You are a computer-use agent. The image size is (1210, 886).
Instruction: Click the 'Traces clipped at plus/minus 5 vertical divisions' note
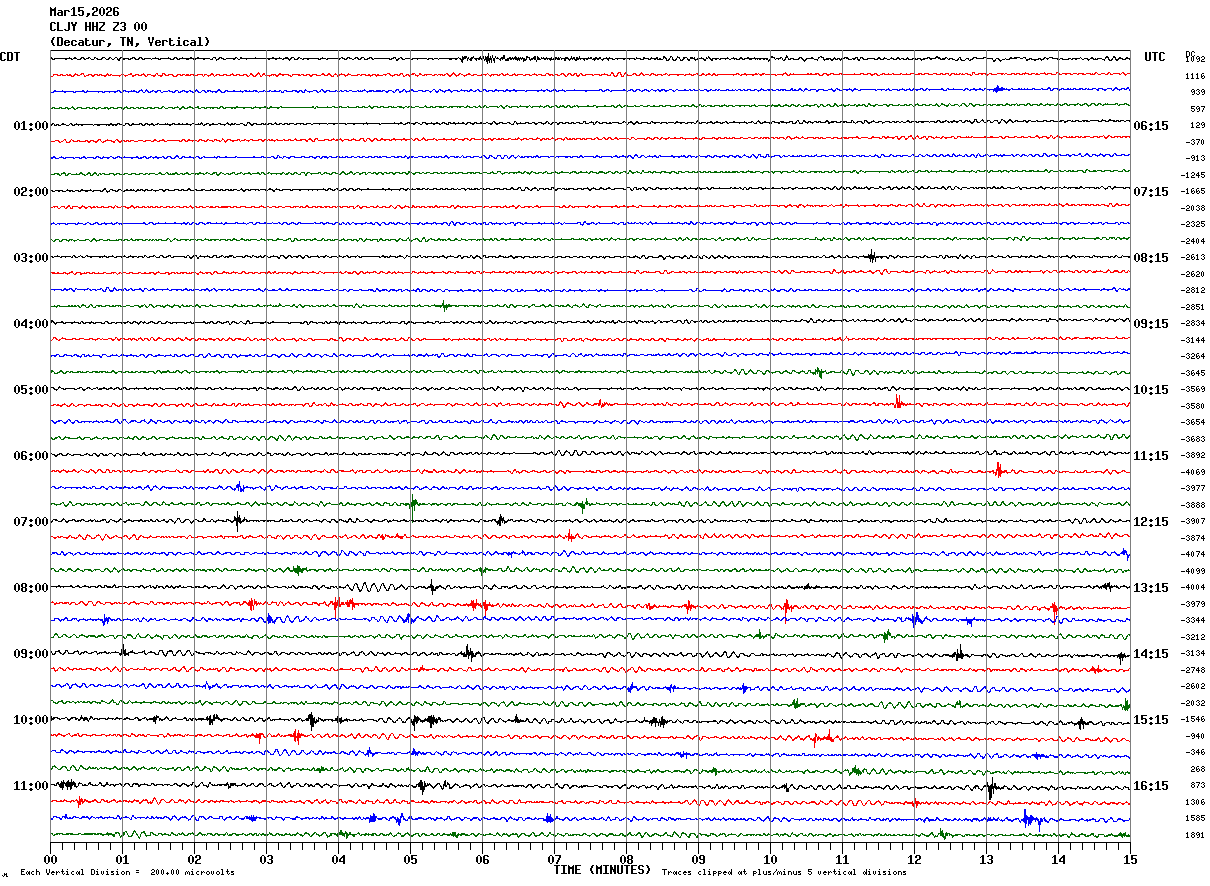click(x=784, y=872)
